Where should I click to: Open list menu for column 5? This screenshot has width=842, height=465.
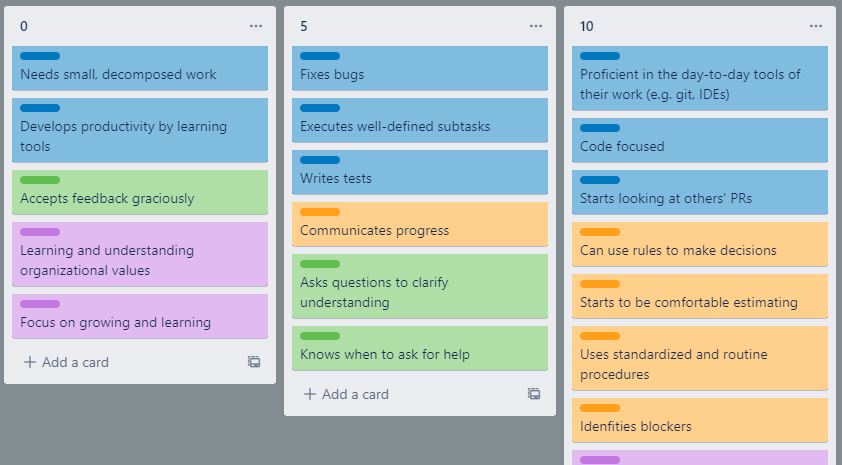tap(536, 26)
